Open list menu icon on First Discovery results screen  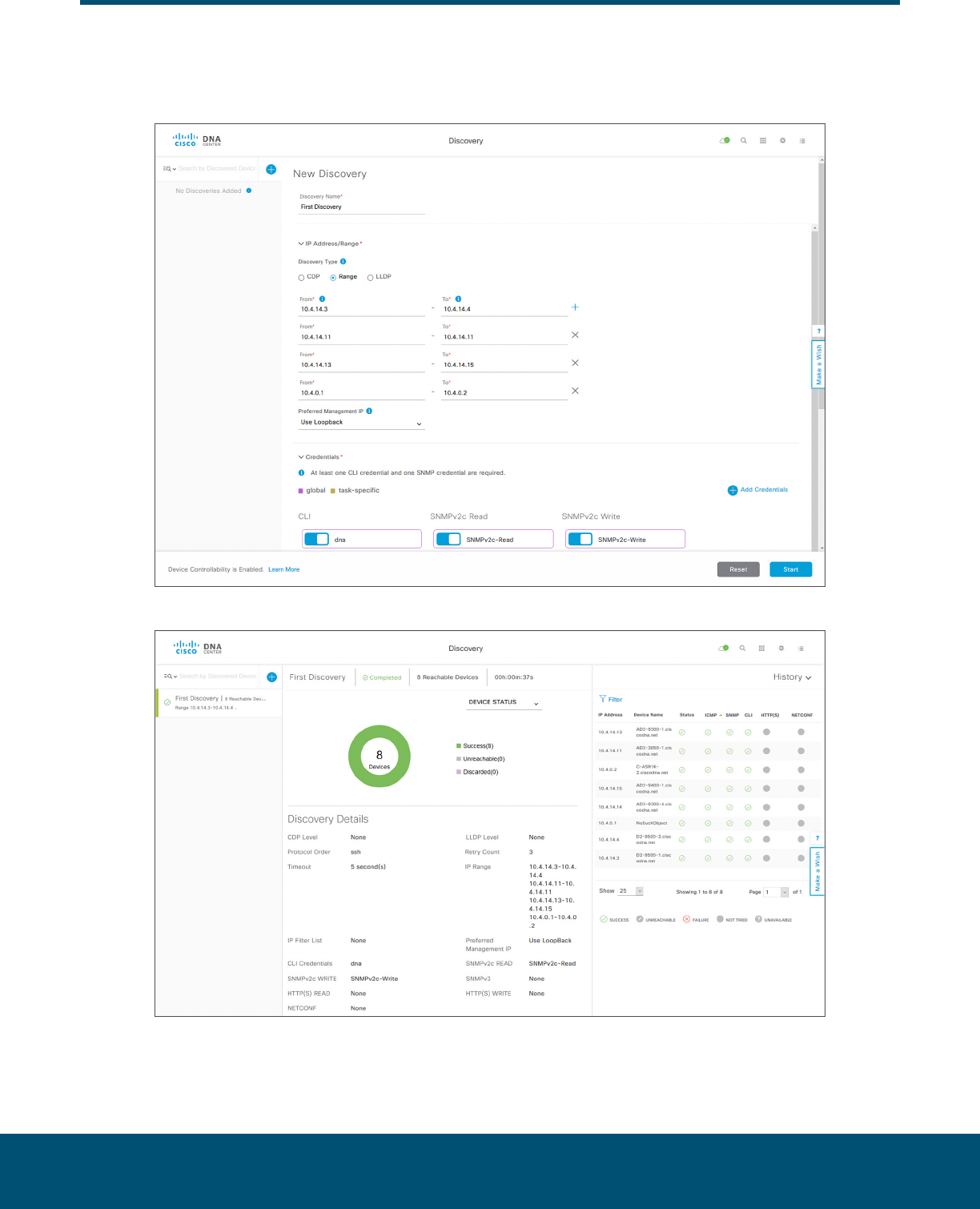pos(801,648)
